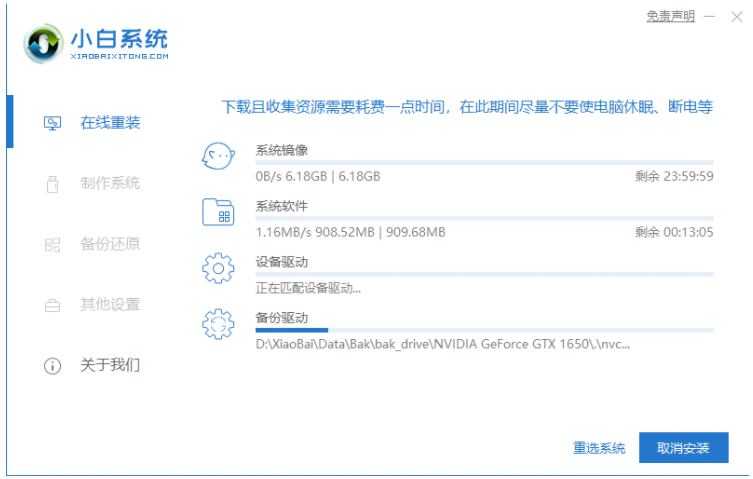Viewport: 753px width, 479px height.
Task: Open the 其他设置 tab
Action: click(x=110, y=304)
